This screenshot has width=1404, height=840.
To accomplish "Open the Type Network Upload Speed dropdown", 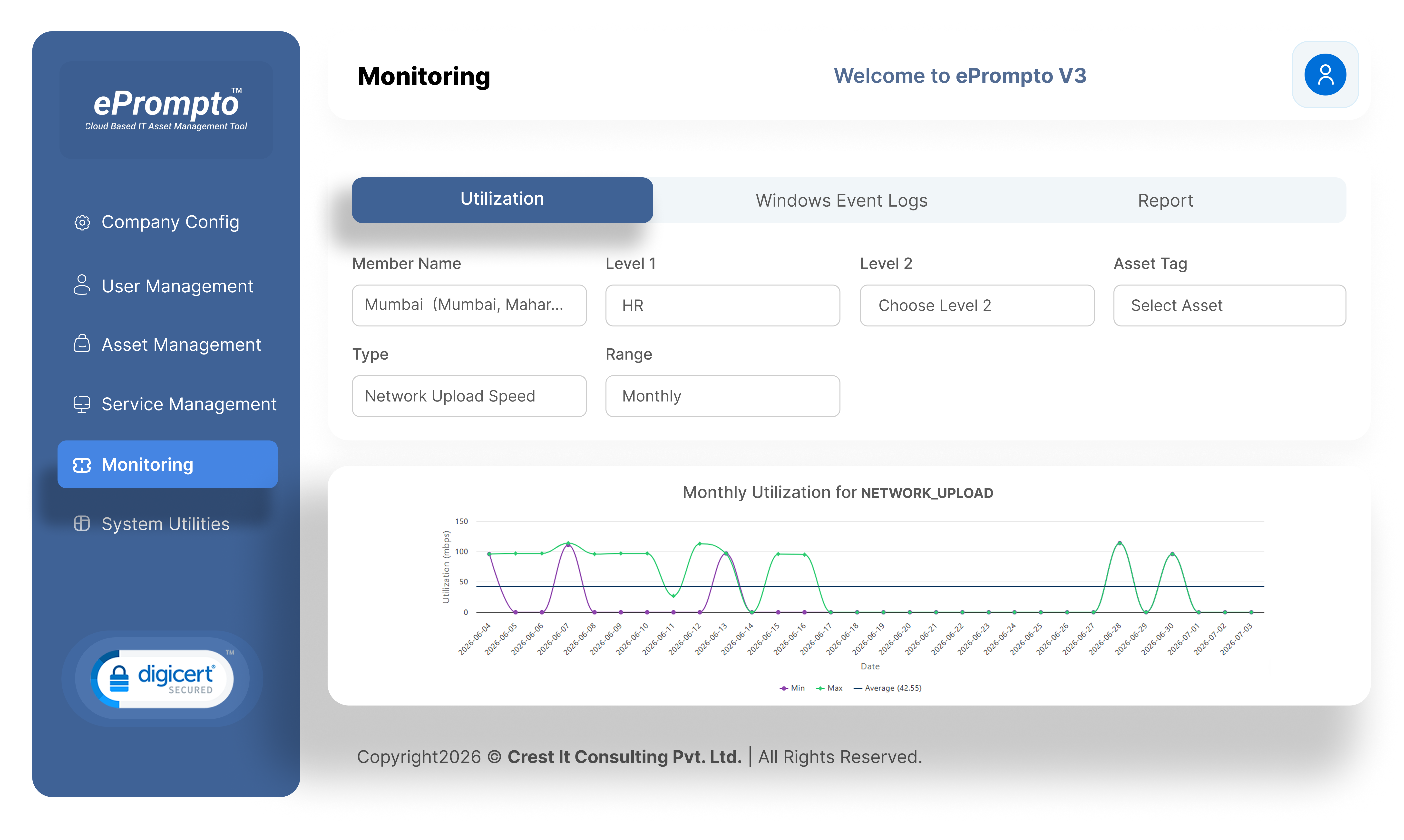I will 469,396.
